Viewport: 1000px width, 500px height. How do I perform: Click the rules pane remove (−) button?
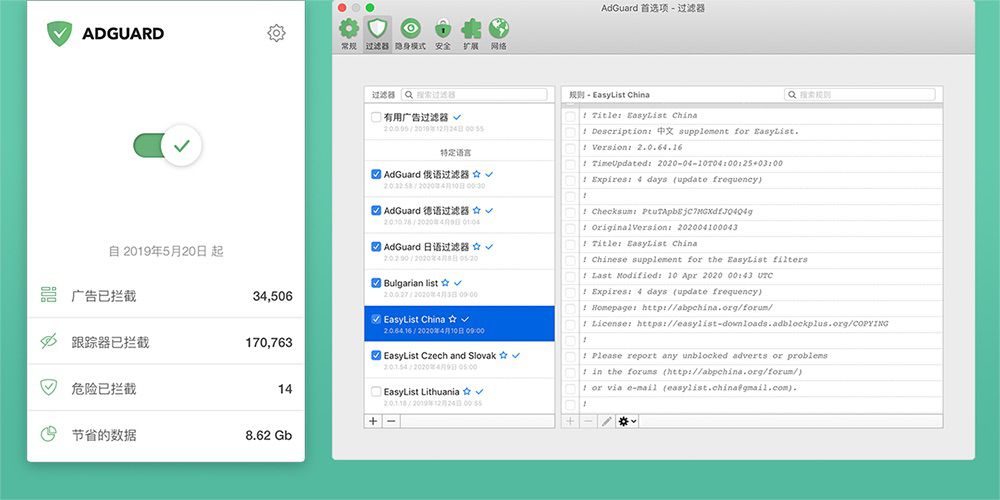(x=588, y=421)
